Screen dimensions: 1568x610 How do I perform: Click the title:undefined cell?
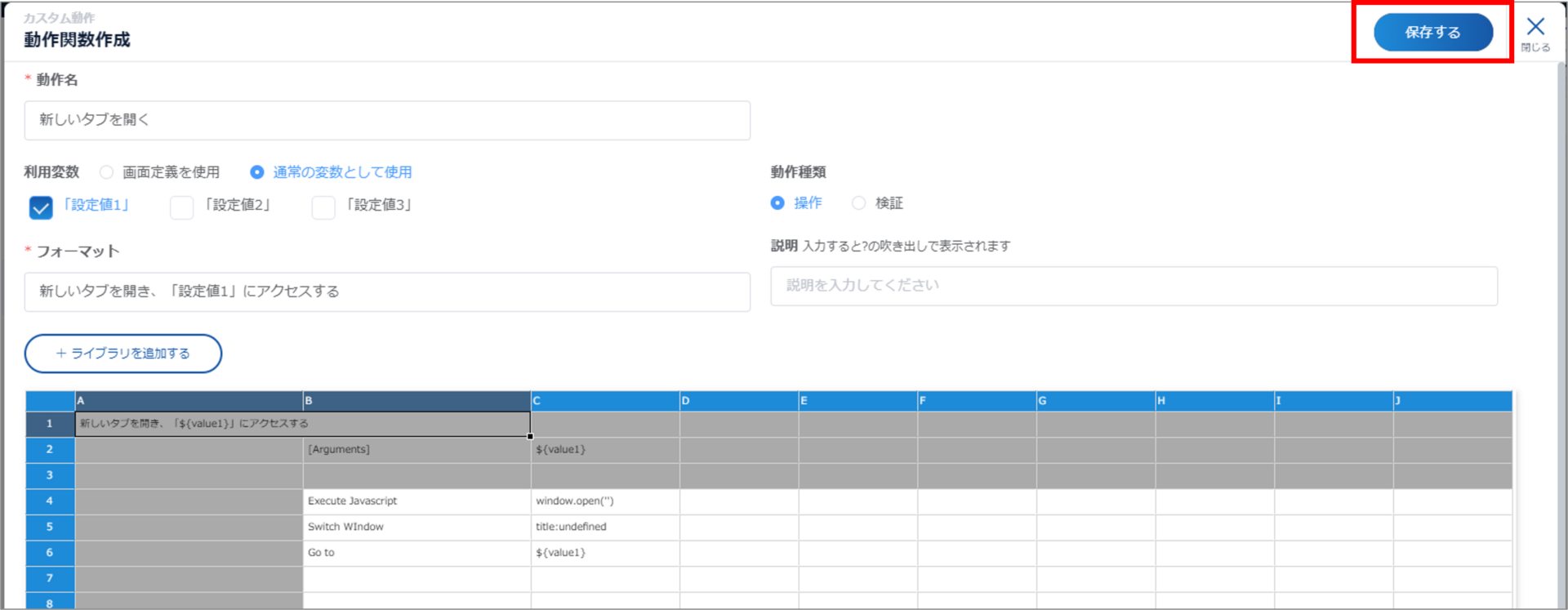coord(604,527)
